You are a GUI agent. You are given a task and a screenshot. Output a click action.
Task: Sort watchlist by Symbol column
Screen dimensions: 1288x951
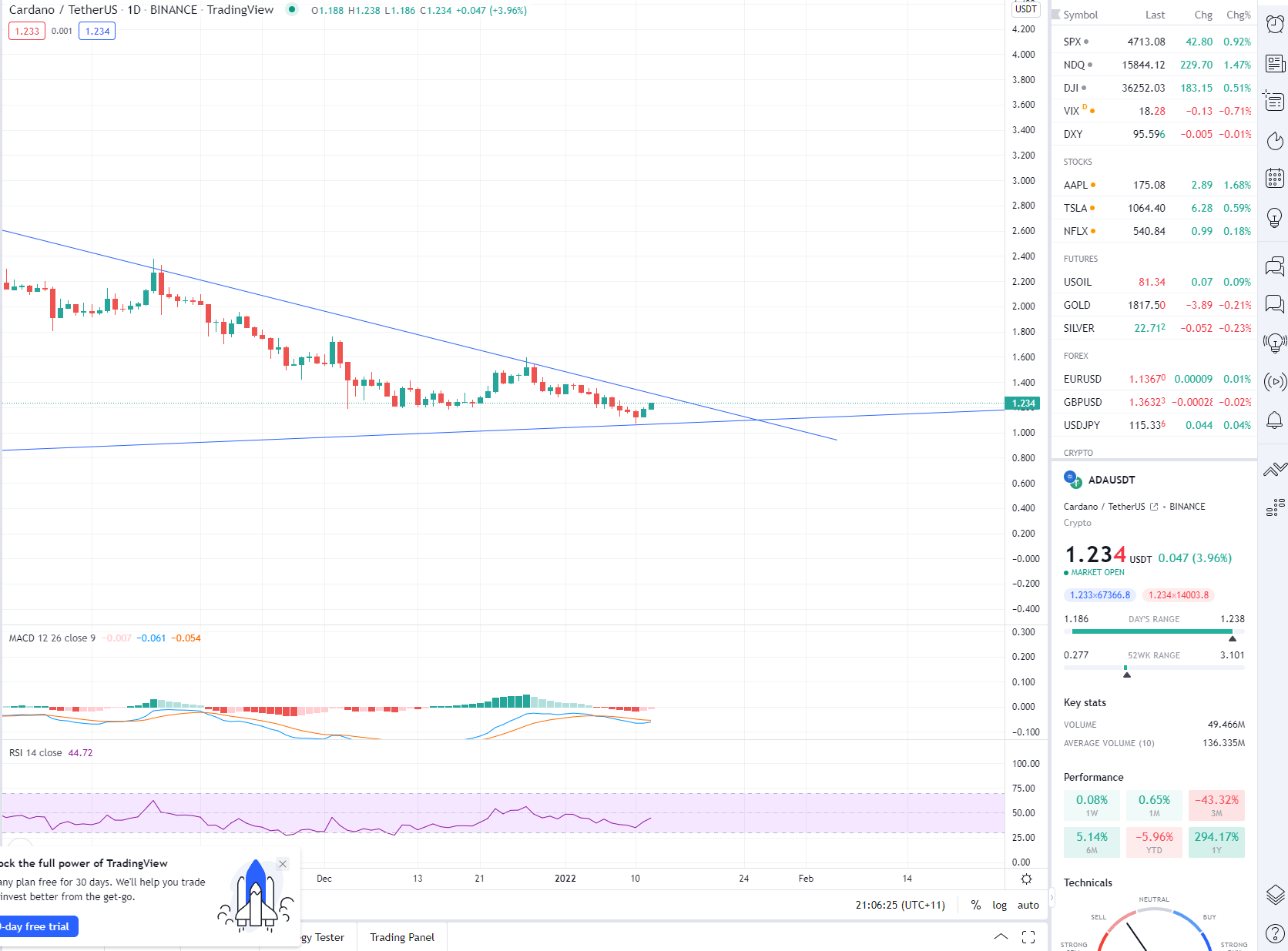[1081, 15]
